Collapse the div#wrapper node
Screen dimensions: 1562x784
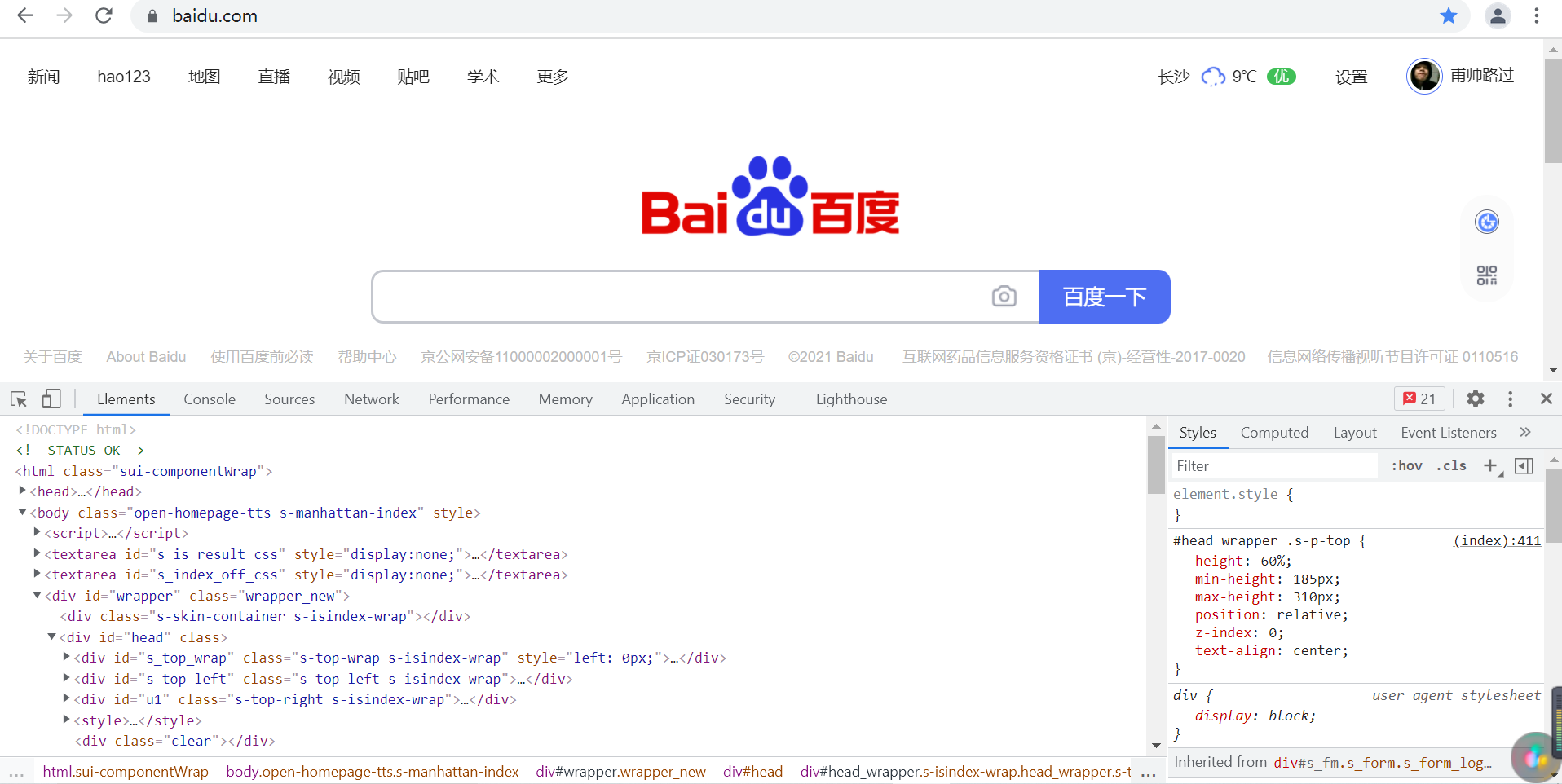pyautogui.click(x=38, y=595)
